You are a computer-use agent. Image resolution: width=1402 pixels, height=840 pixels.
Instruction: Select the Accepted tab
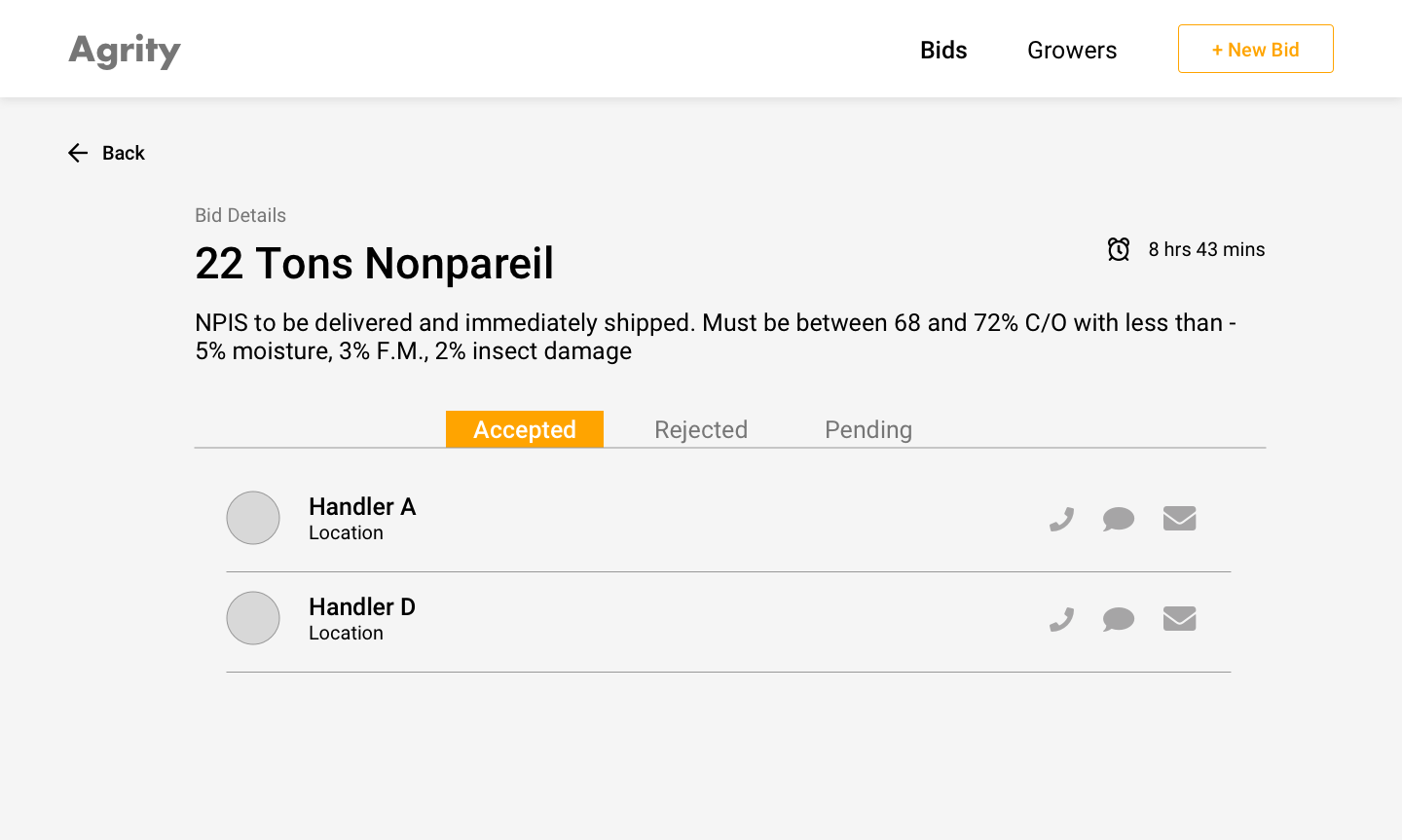(525, 429)
